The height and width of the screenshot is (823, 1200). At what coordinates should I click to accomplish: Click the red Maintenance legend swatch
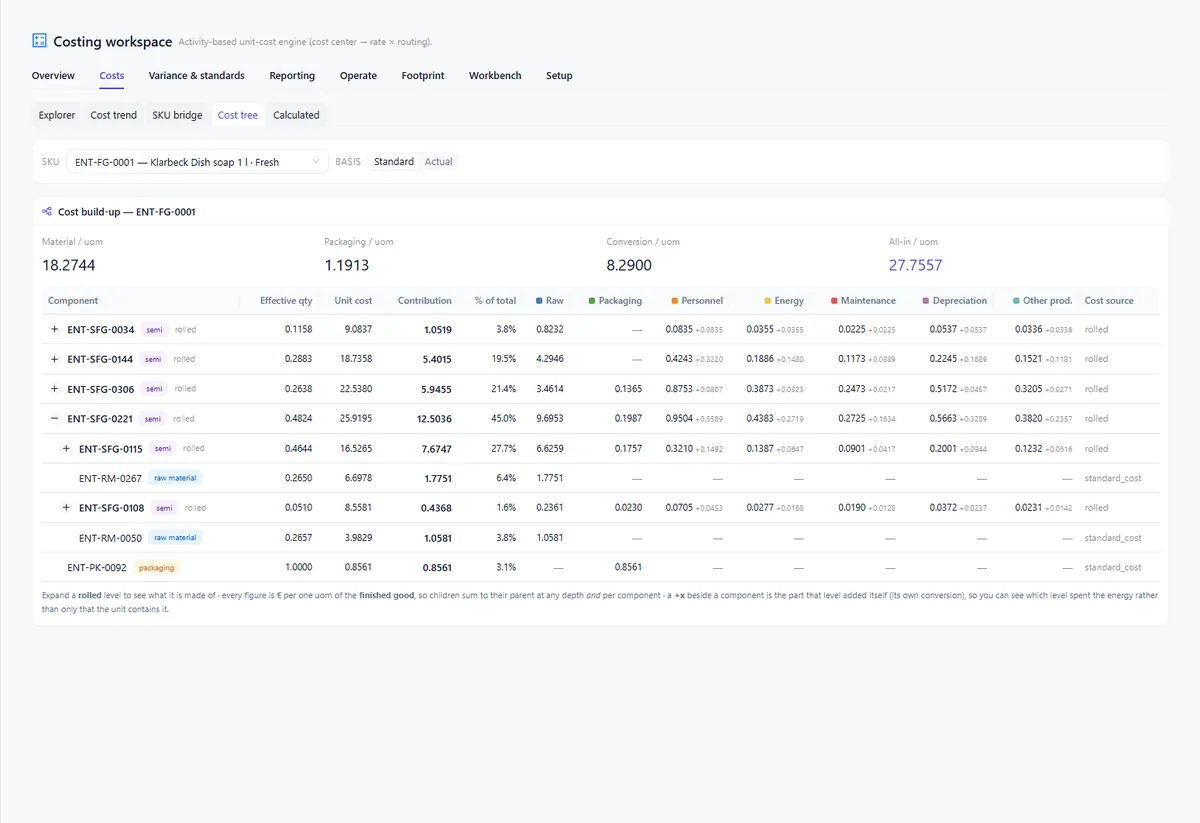click(x=834, y=300)
